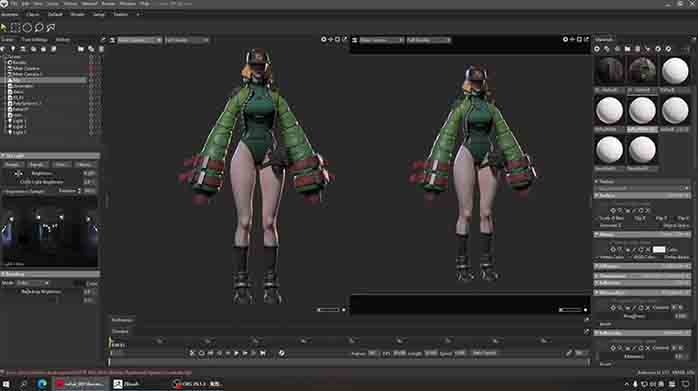
Task: Switch to OBS in the taskbar
Action: (197, 383)
